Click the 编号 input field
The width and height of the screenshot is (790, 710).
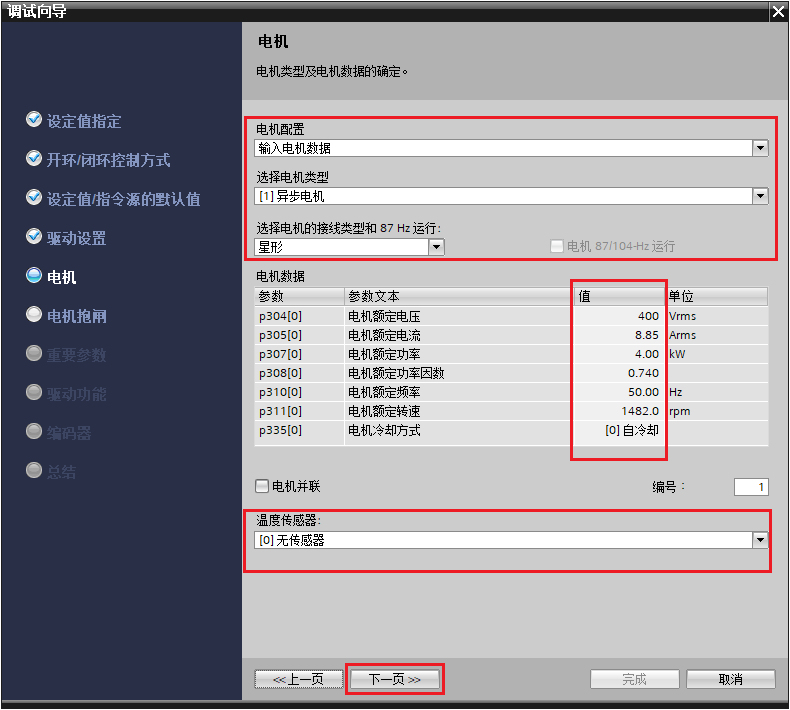point(750,487)
